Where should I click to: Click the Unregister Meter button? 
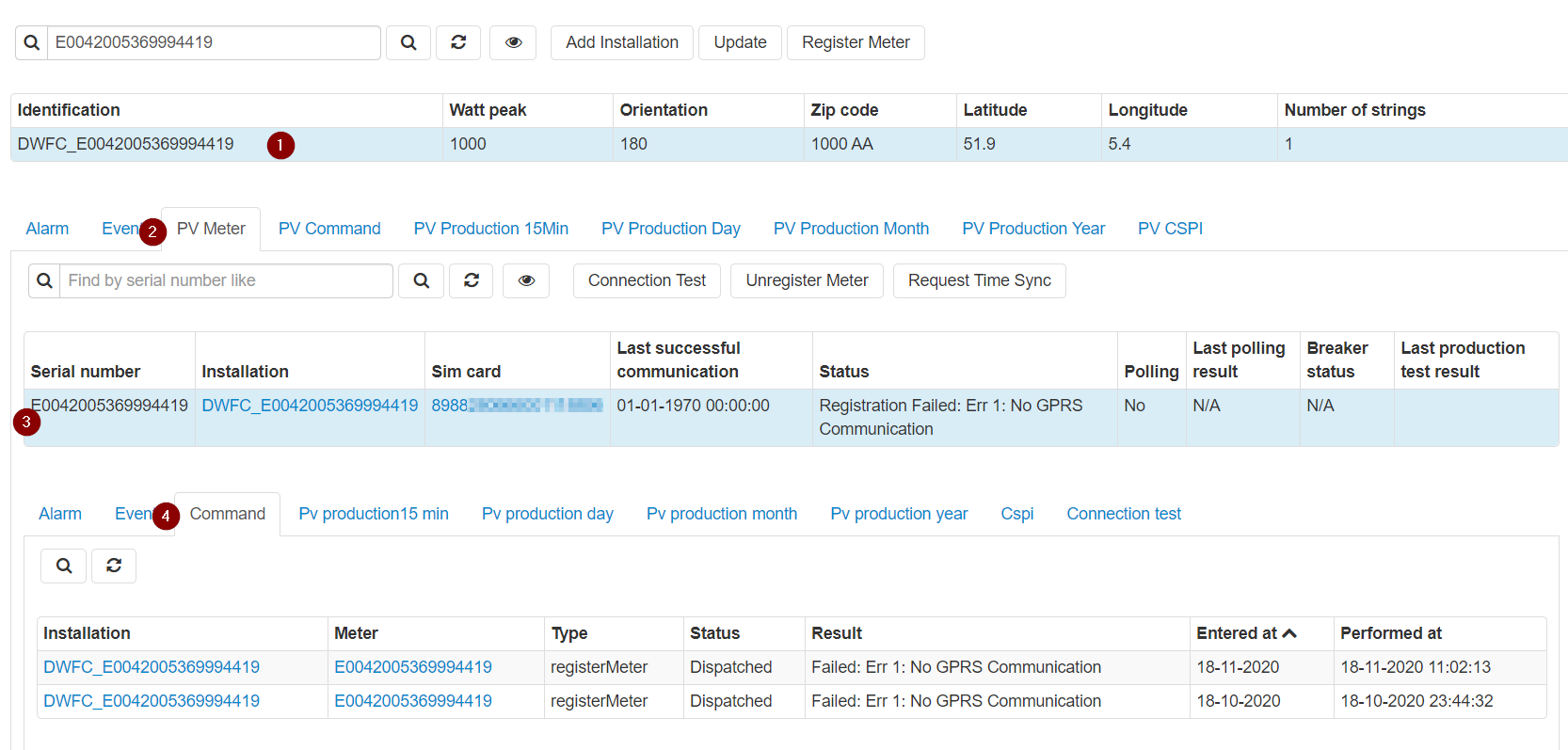(x=807, y=280)
